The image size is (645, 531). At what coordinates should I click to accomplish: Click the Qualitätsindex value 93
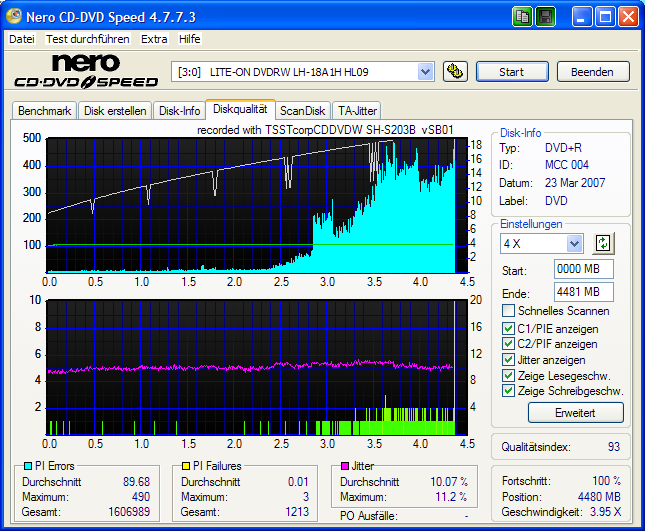pos(614,447)
